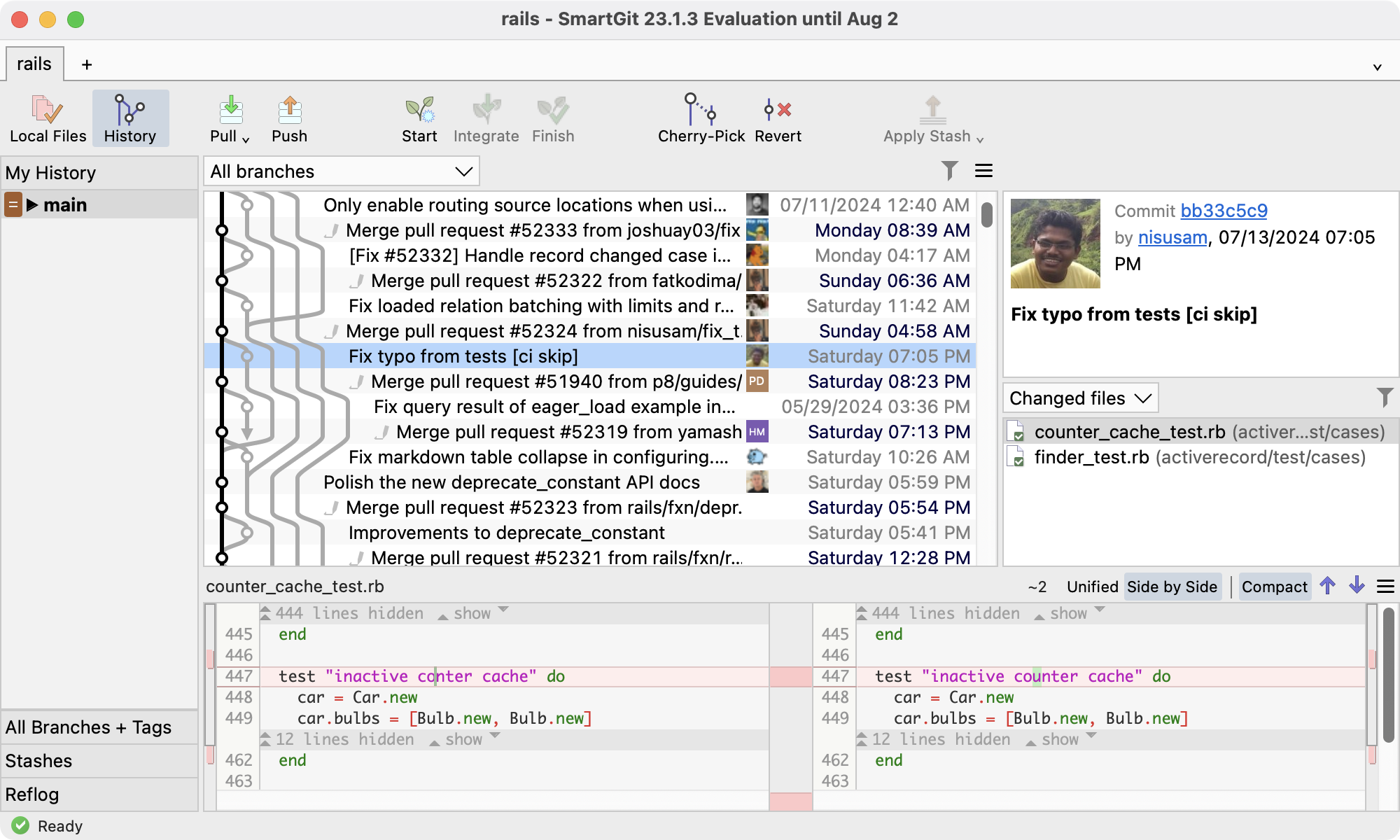The width and height of the screenshot is (1400, 840).
Task: Open the Stashes section
Action: [39, 761]
